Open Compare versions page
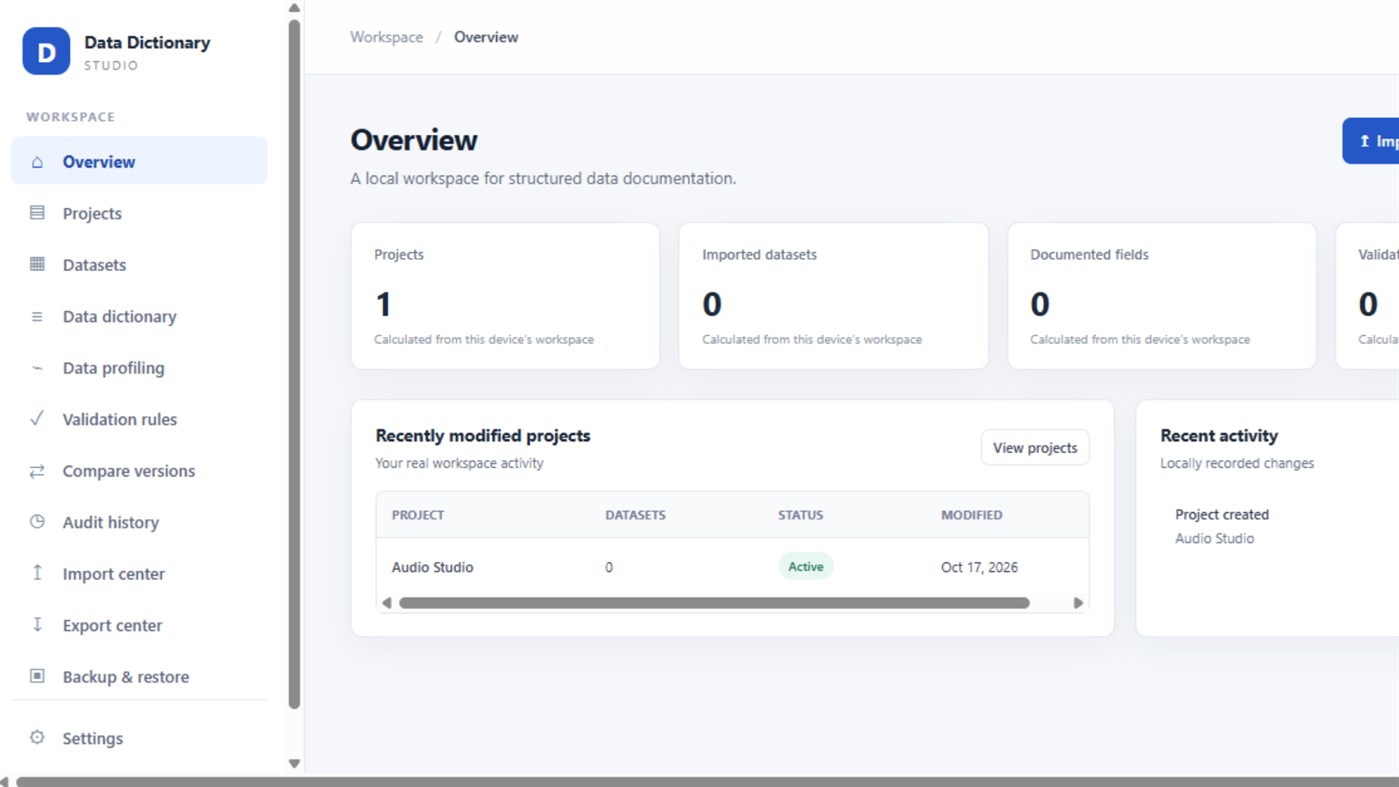 pos(139,471)
